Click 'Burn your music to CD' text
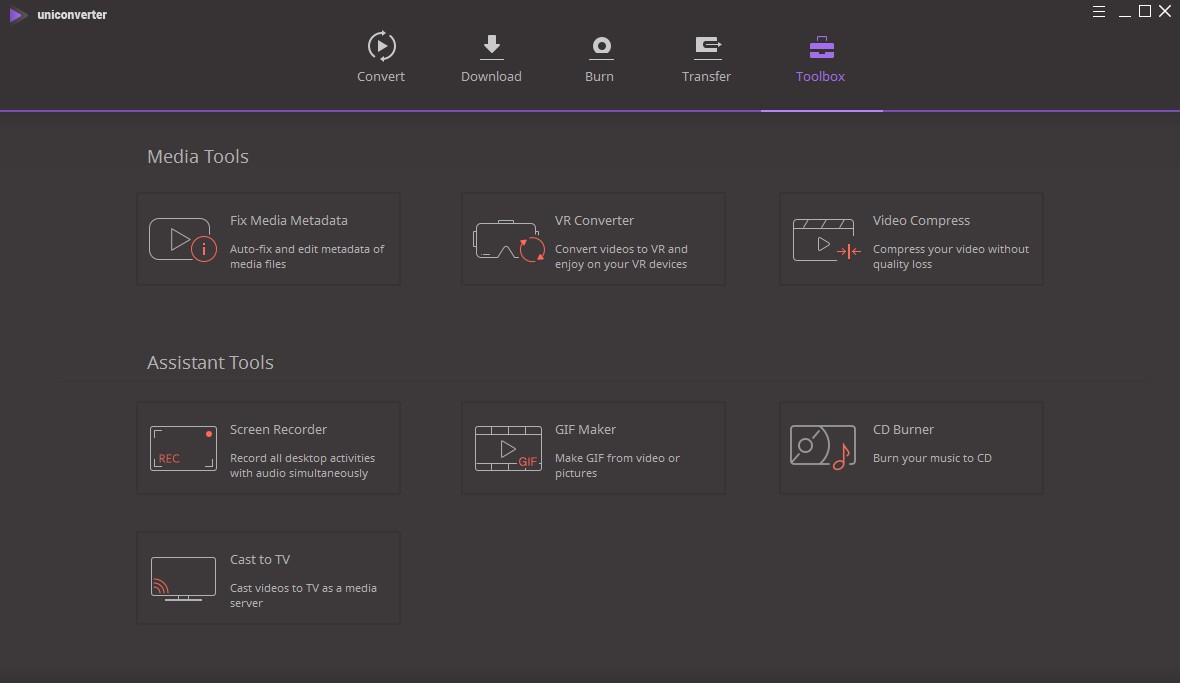 pos(932,458)
